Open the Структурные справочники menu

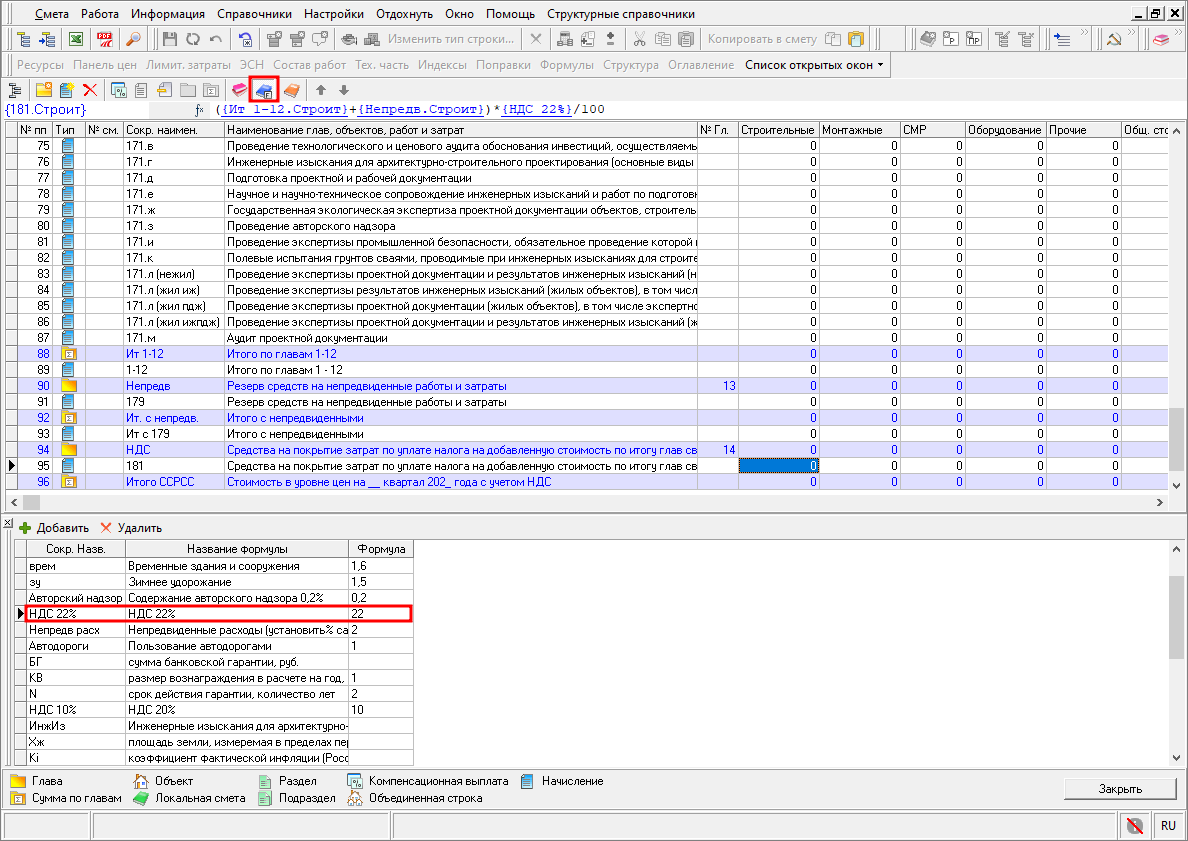pos(620,14)
